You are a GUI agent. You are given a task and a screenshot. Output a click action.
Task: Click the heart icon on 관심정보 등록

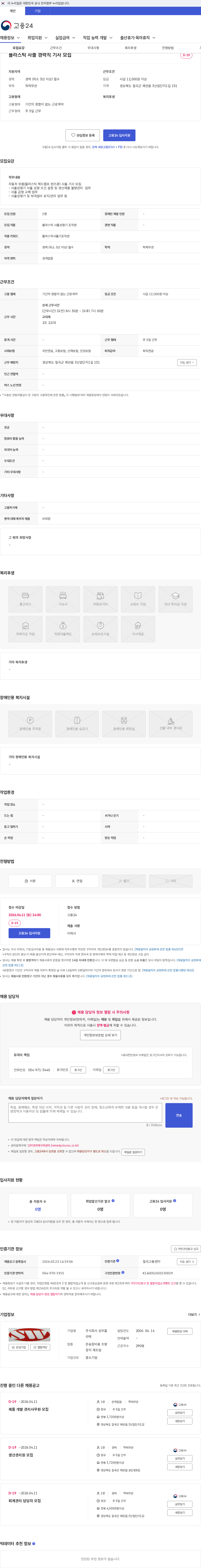pyautogui.click(x=73, y=135)
